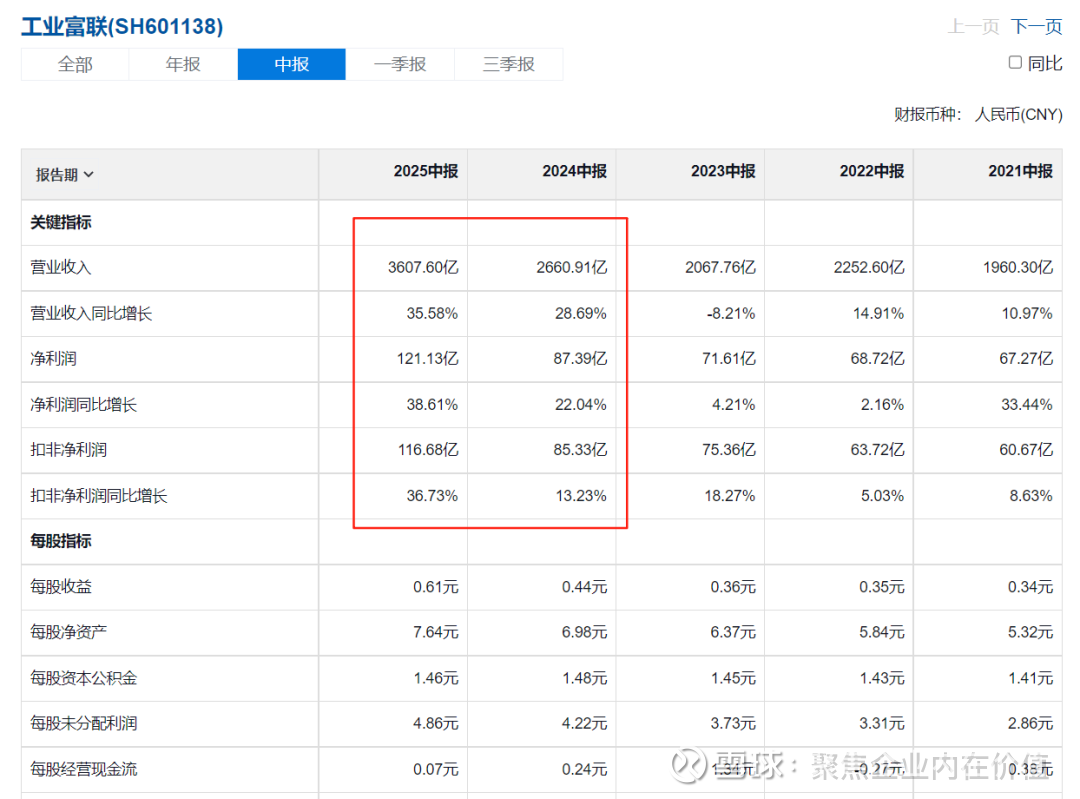1080x799 pixels.
Task: Click the 2025中报 column header
Action: (x=426, y=171)
